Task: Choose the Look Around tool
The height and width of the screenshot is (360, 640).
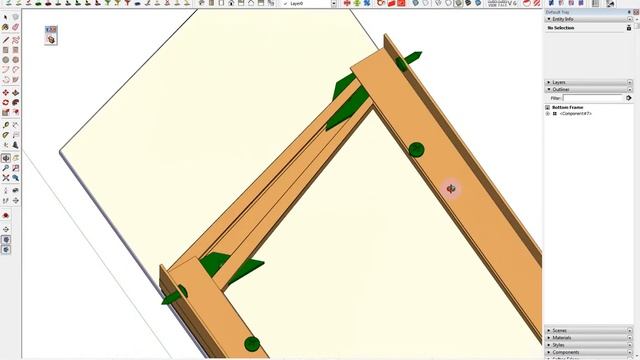Action: (16, 191)
